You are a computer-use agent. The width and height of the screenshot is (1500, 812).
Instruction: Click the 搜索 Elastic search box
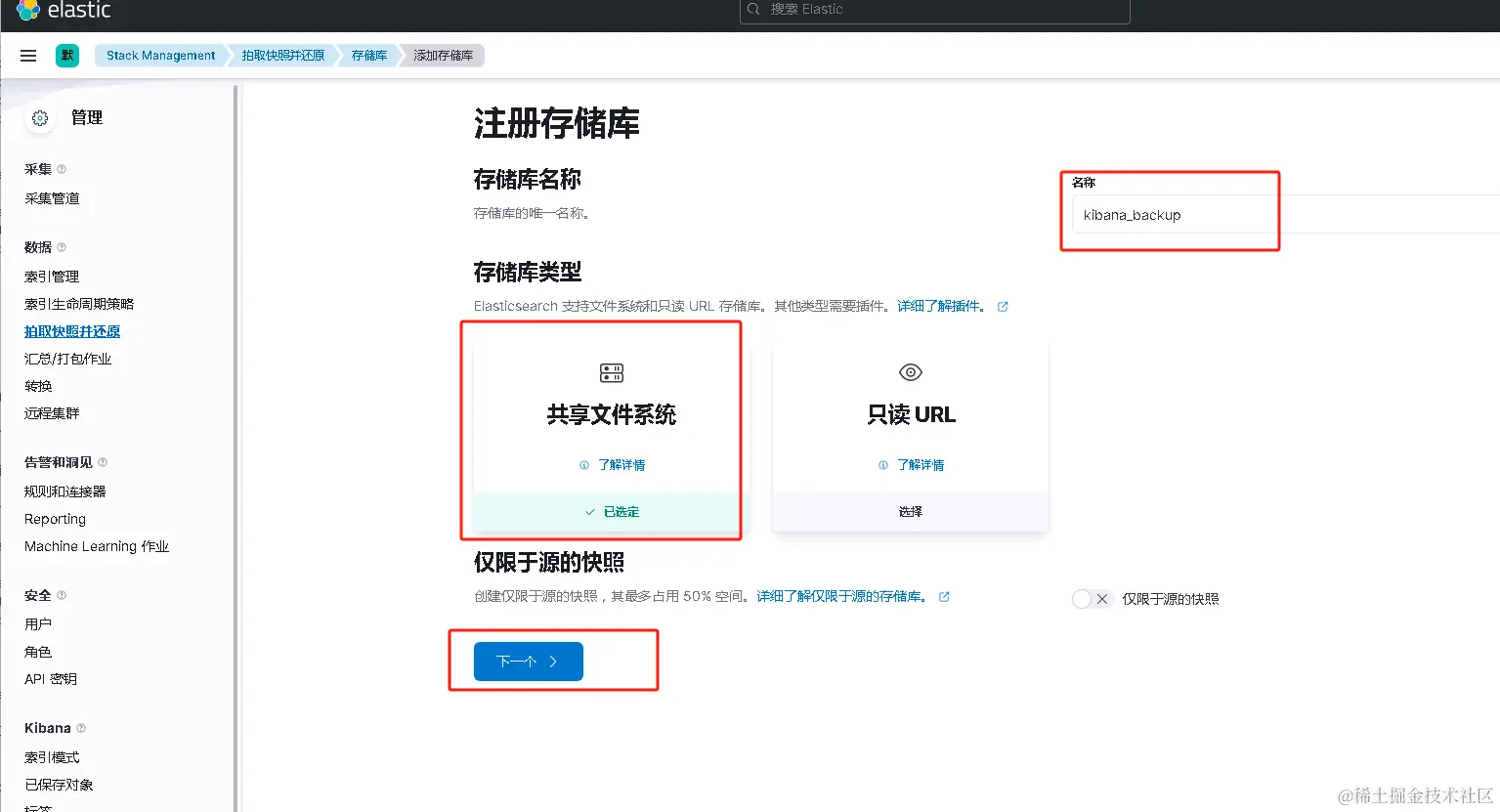pos(935,10)
